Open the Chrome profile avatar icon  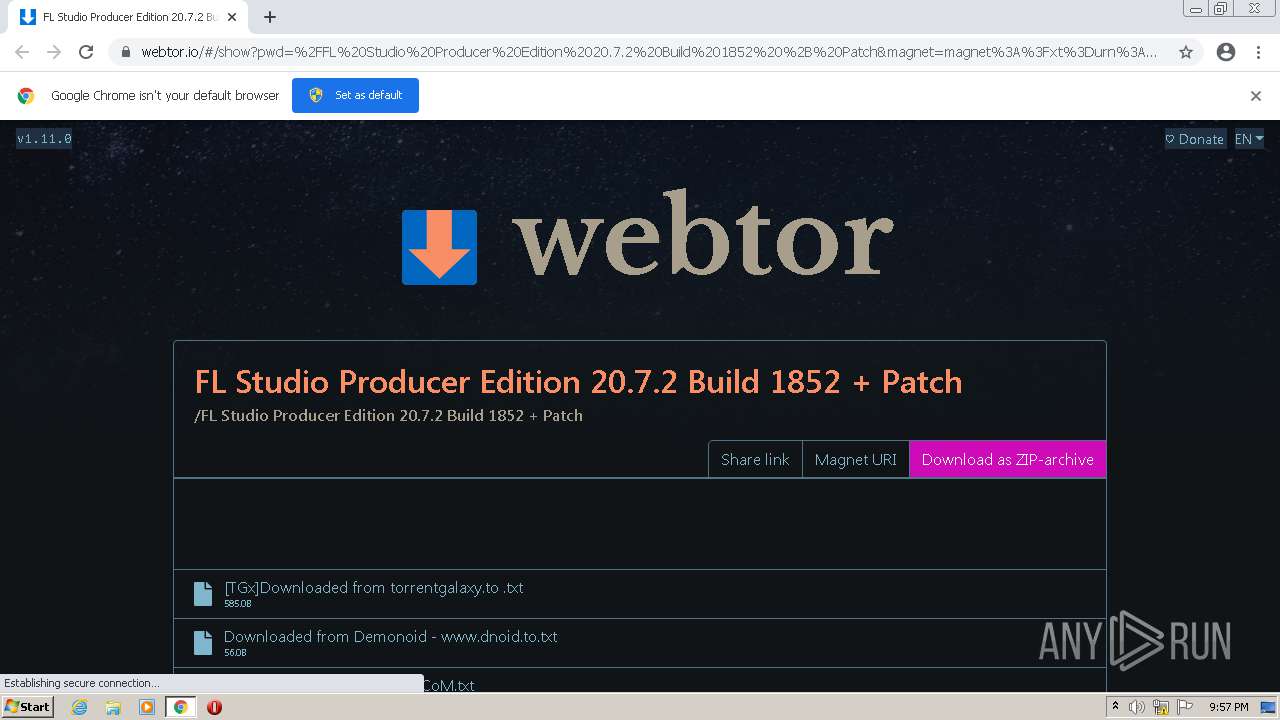pos(1226,52)
